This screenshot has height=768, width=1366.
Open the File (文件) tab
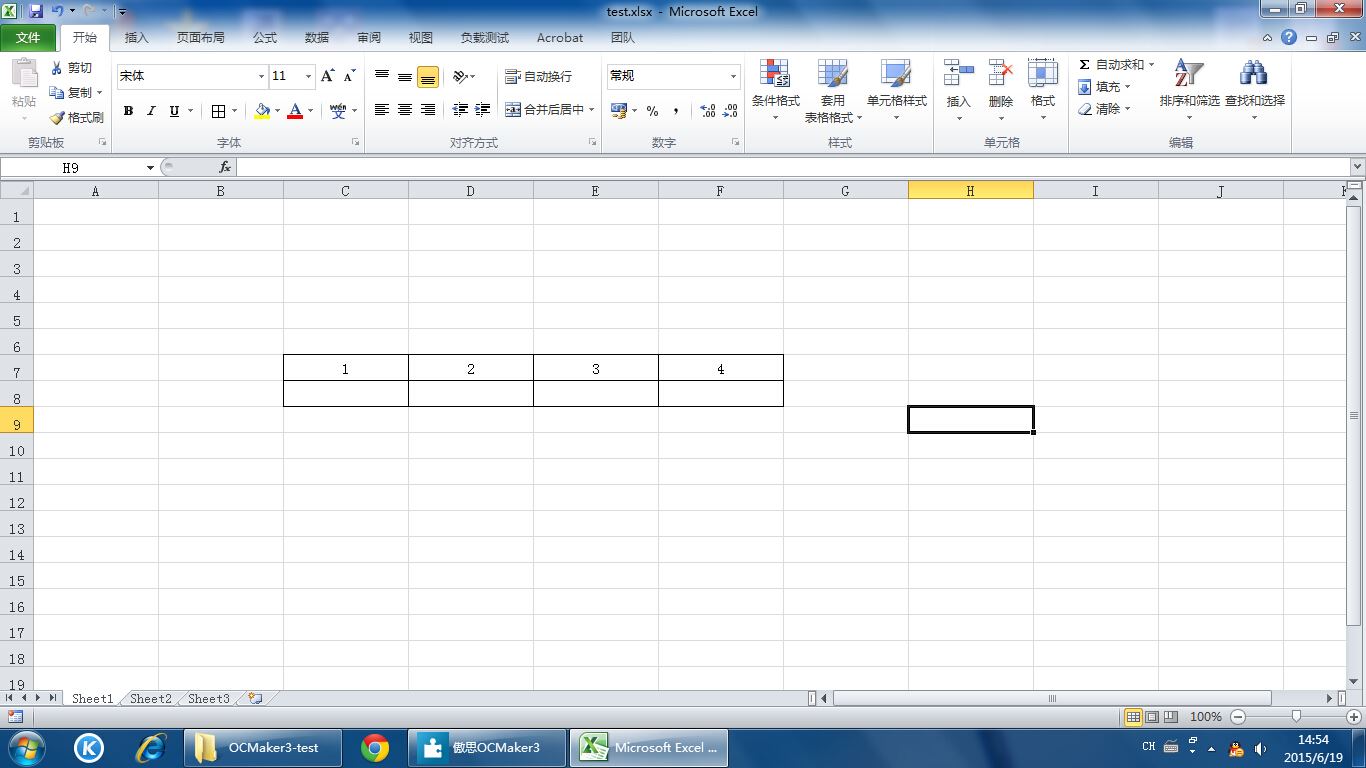tap(29, 38)
